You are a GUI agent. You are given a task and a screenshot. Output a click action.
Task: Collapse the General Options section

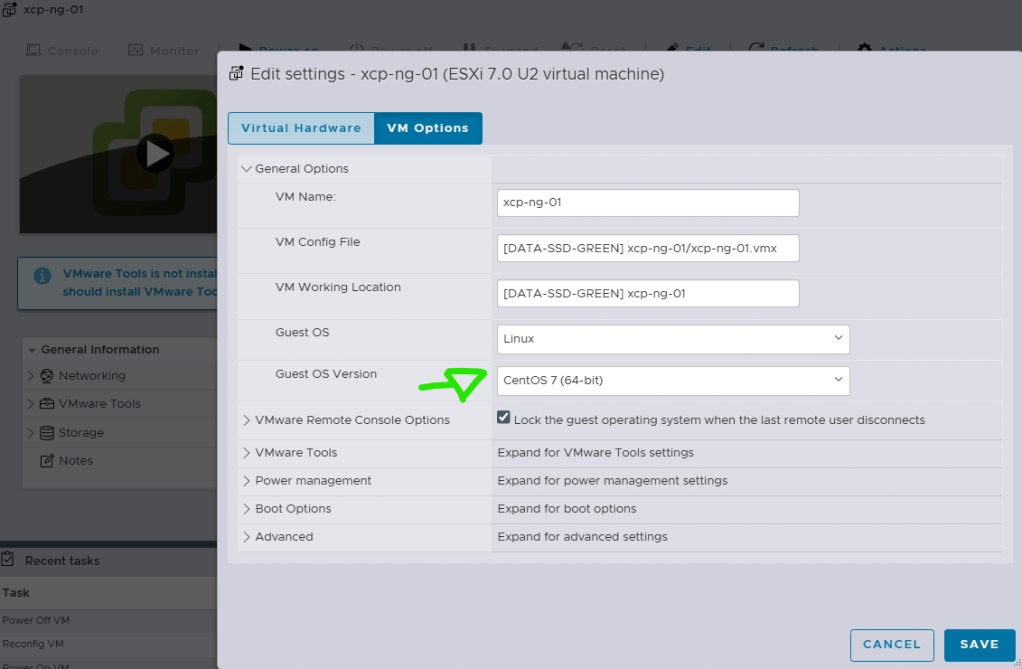pyautogui.click(x=247, y=169)
